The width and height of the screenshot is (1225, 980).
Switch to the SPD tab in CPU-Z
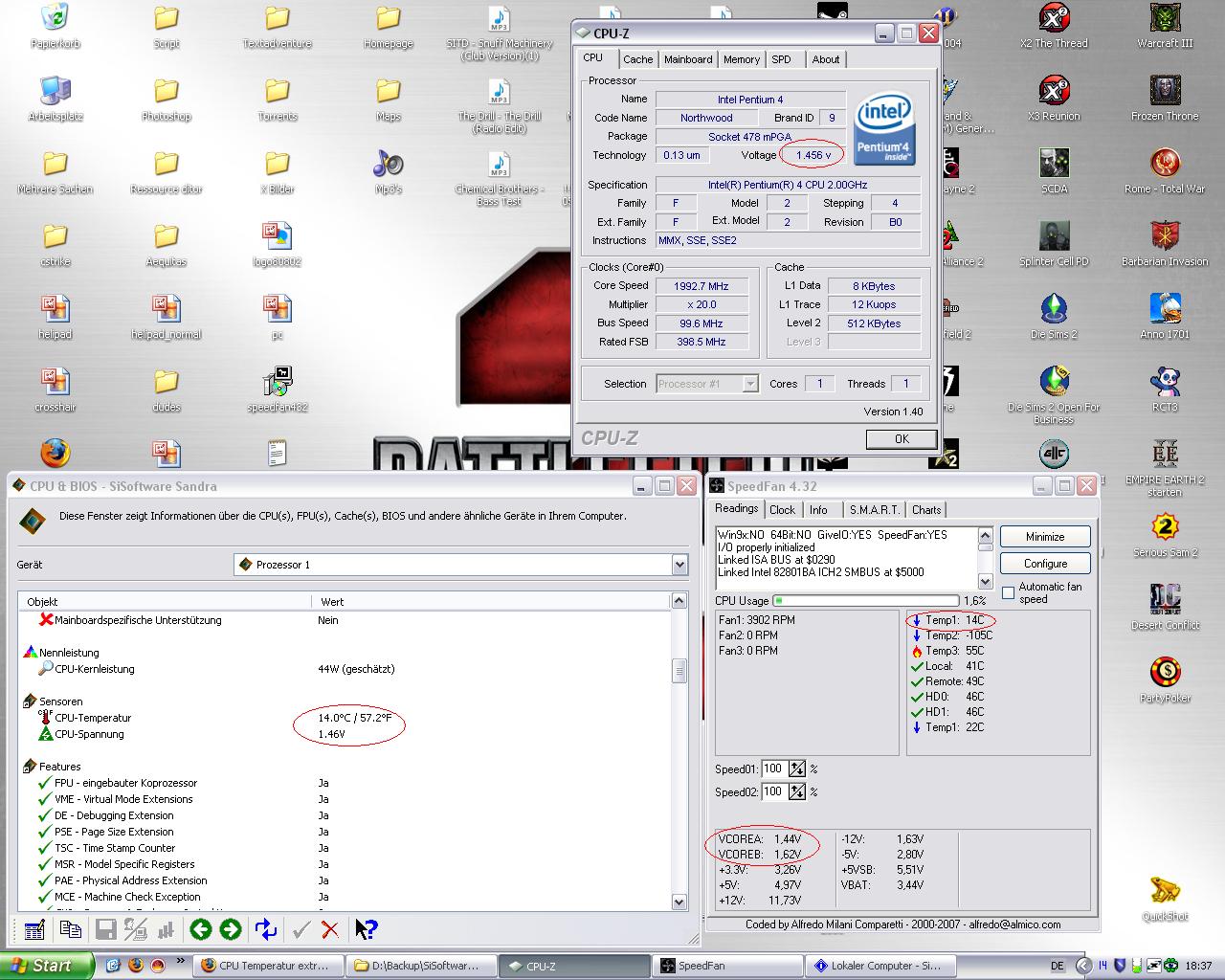[x=782, y=59]
